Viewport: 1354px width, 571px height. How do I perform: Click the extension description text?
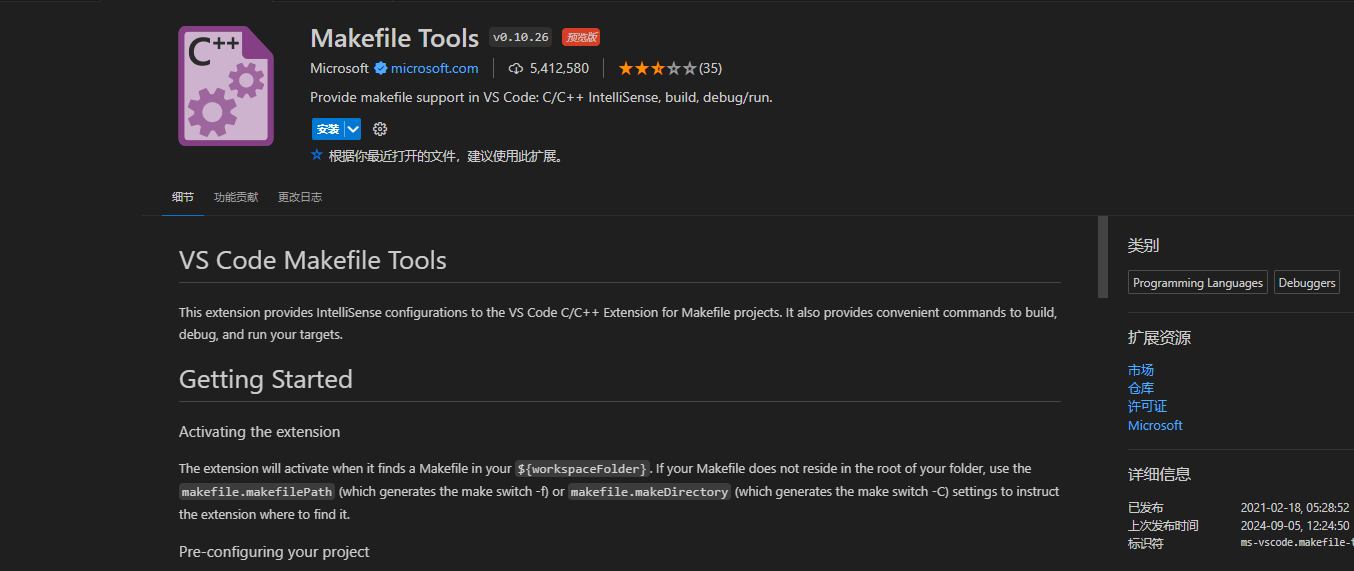[541, 97]
